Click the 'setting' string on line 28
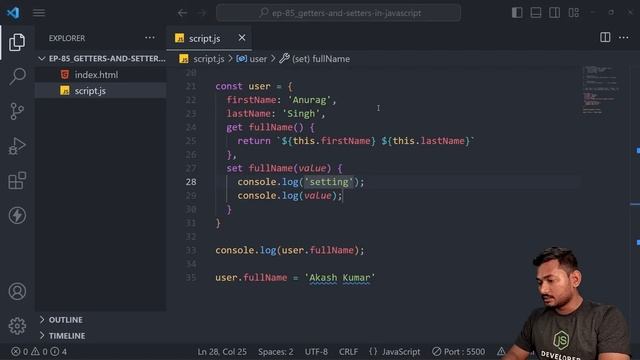This screenshot has width=640, height=360. pos(329,182)
